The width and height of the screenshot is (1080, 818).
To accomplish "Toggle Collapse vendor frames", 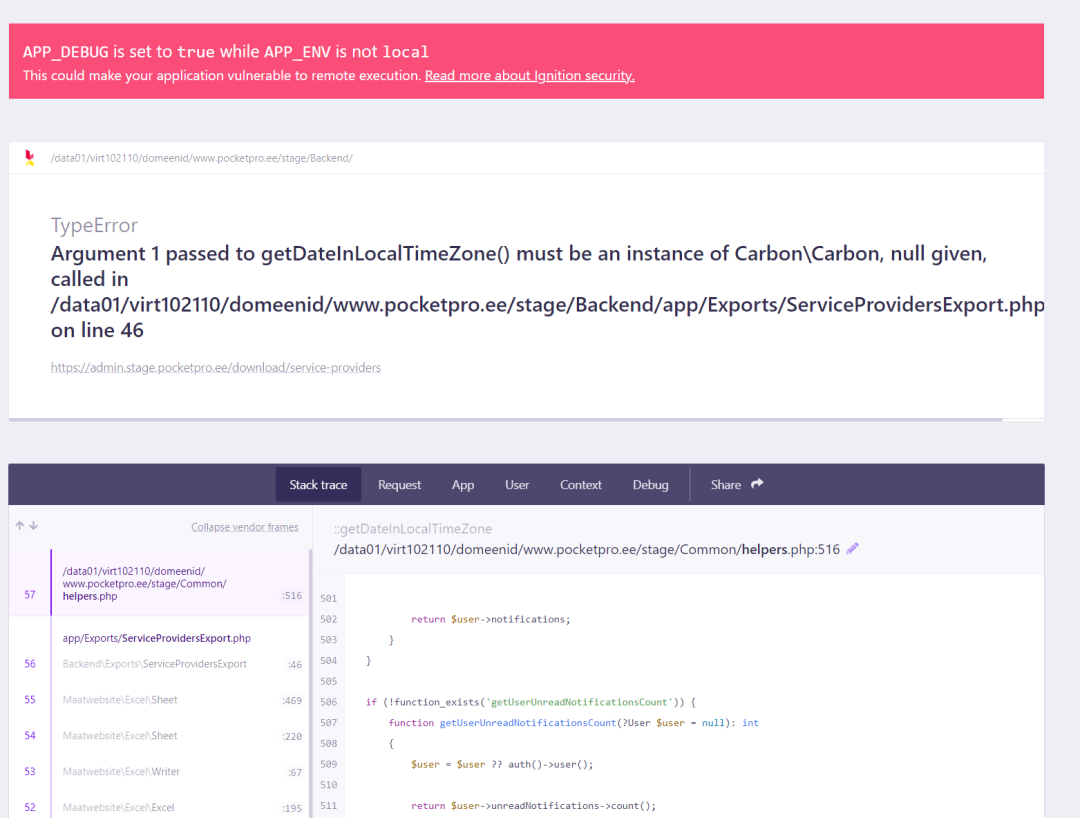I will tap(245, 527).
